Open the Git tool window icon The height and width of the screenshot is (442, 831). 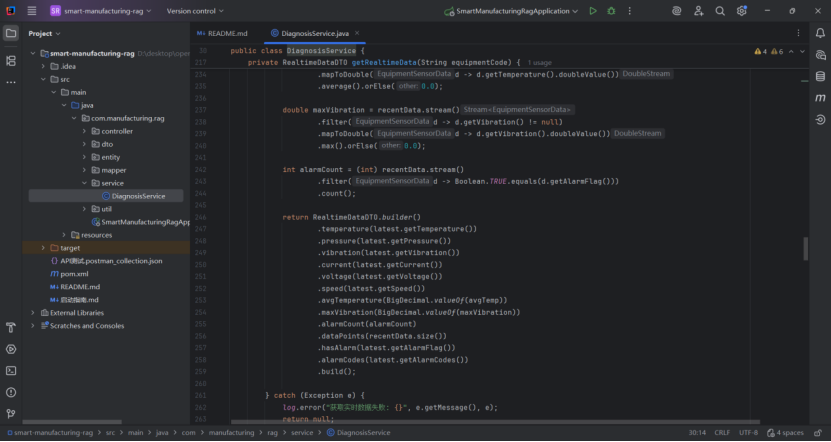(11, 414)
